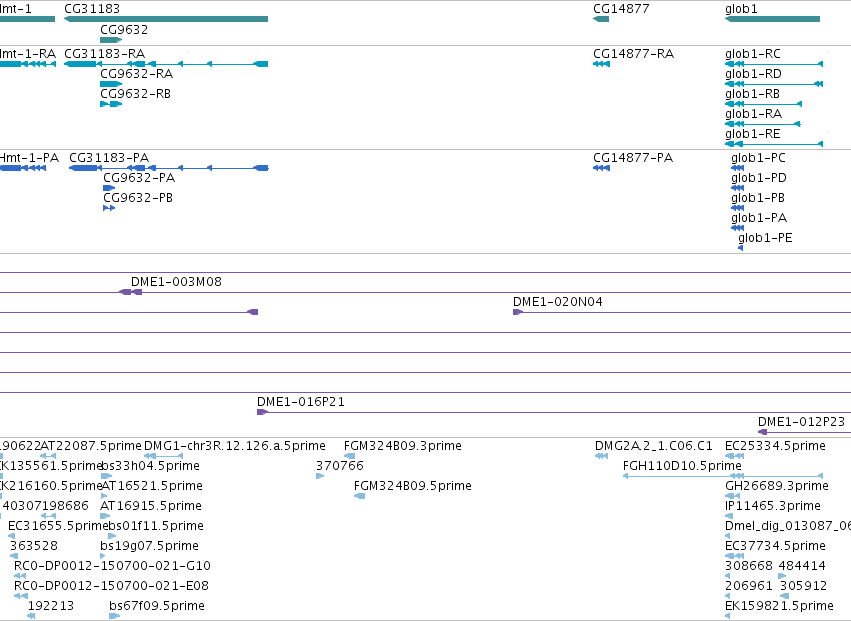
Task: Click the GH26689.3prime EST
Action: click(733, 496)
